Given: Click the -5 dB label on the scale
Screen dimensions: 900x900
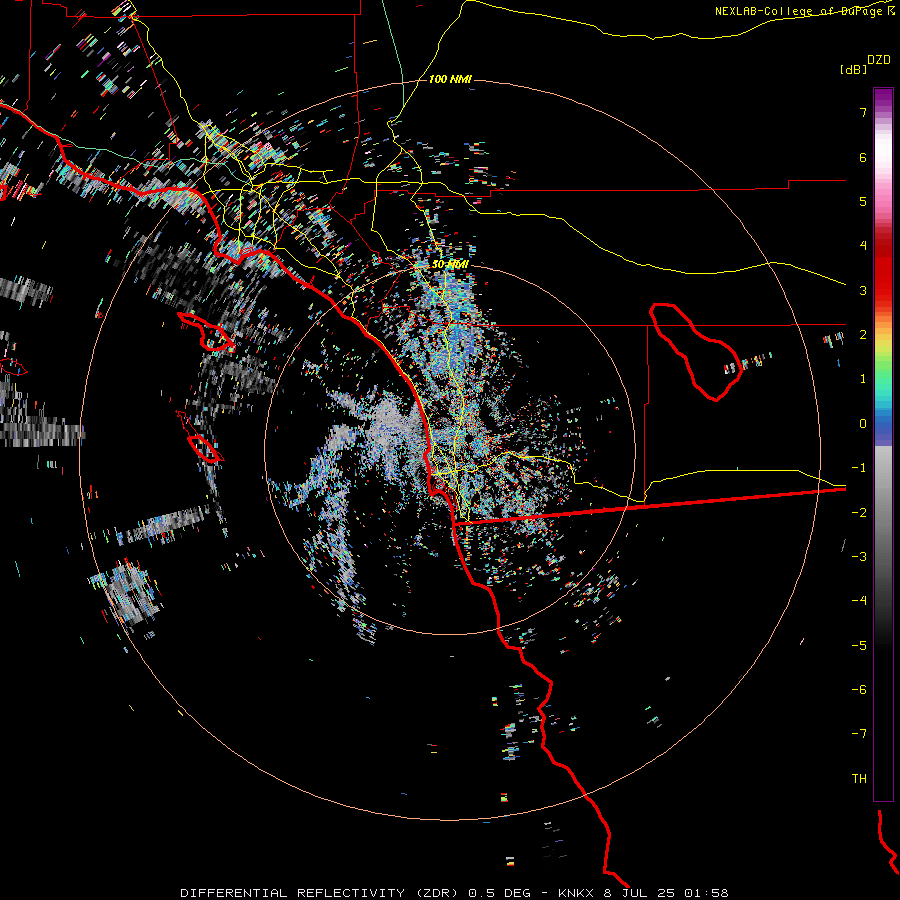Looking at the screenshot, I should (859, 646).
